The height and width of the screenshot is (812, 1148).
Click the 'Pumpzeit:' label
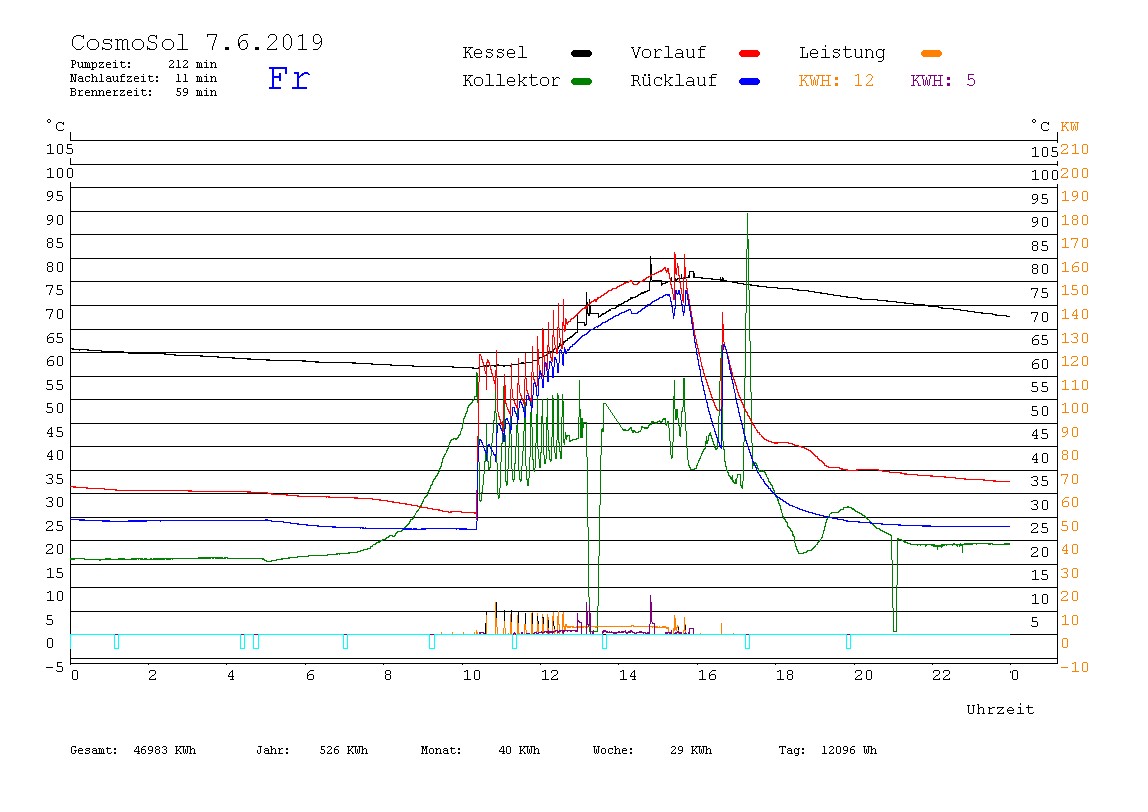[x=101, y=64]
